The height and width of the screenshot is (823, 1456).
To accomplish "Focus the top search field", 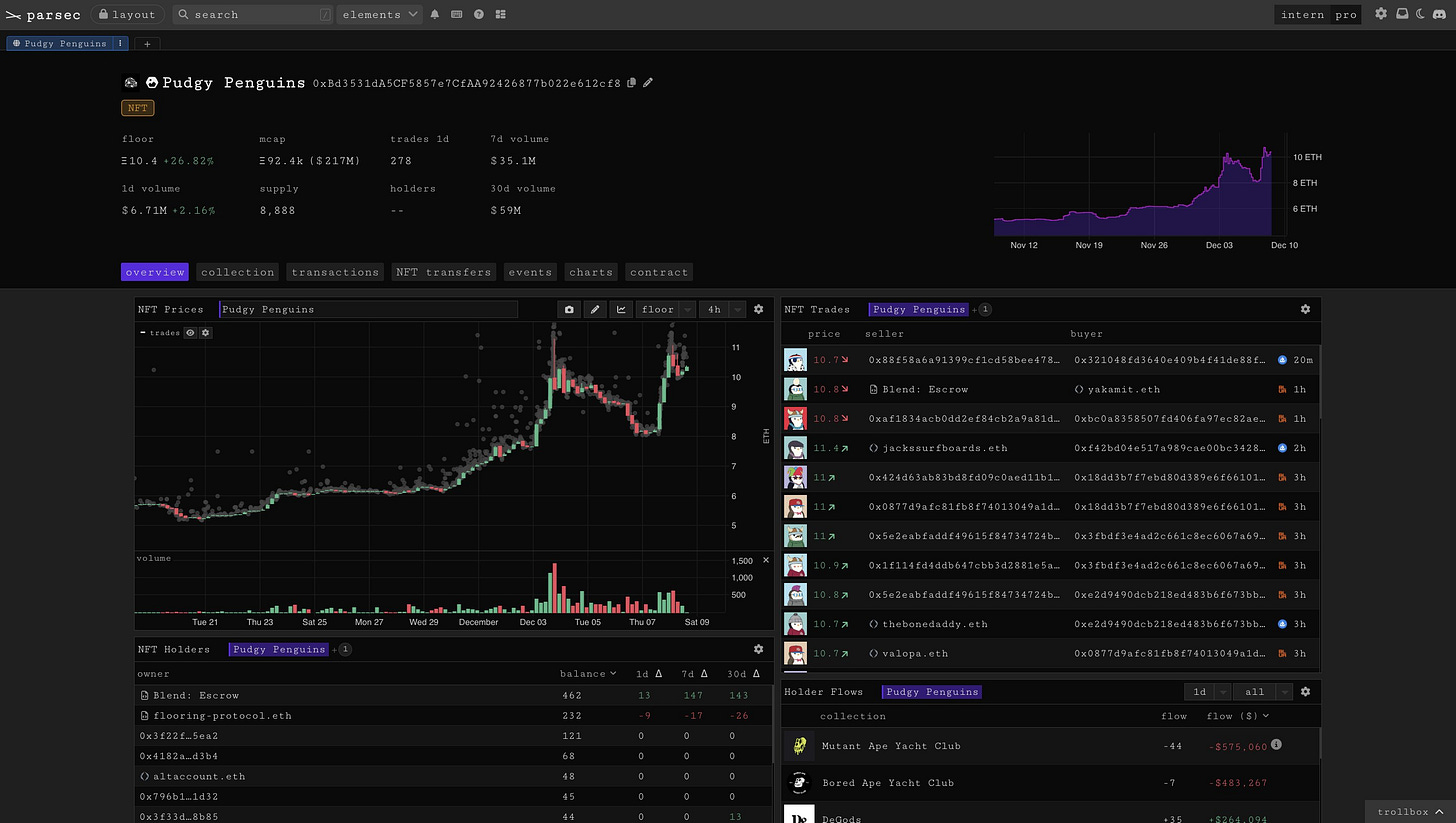I will (x=253, y=14).
